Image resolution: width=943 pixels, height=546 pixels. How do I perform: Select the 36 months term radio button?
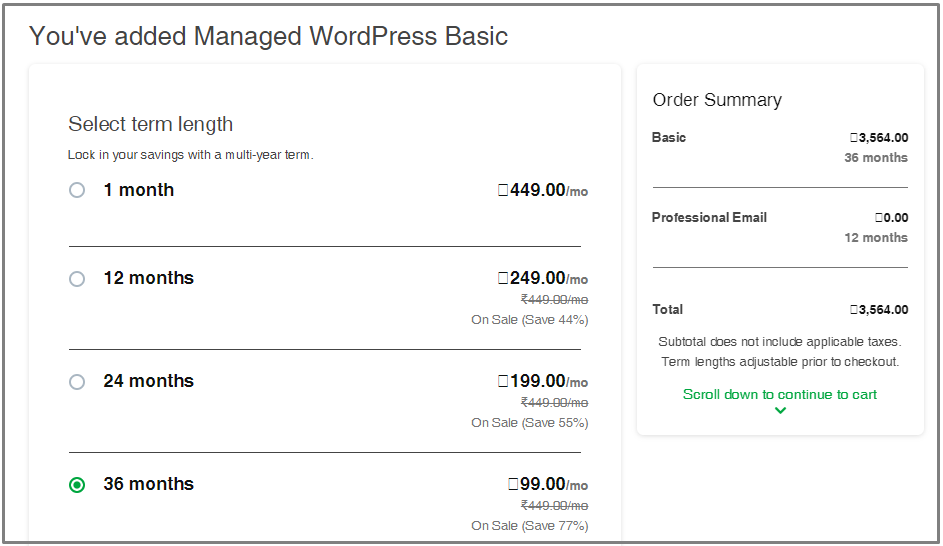tap(77, 485)
